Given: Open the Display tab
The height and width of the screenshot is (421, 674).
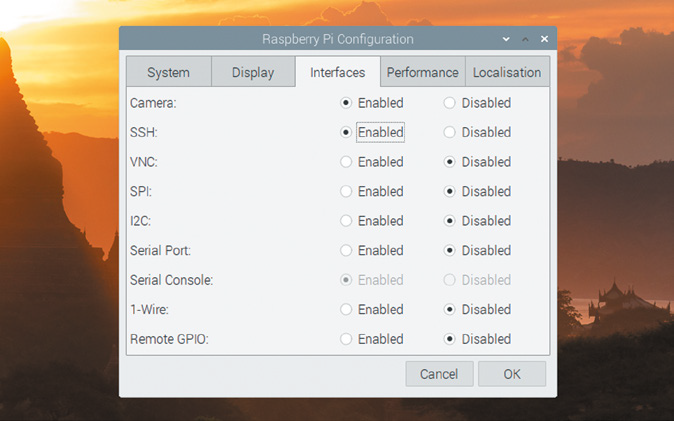Looking at the screenshot, I should click(253, 72).
